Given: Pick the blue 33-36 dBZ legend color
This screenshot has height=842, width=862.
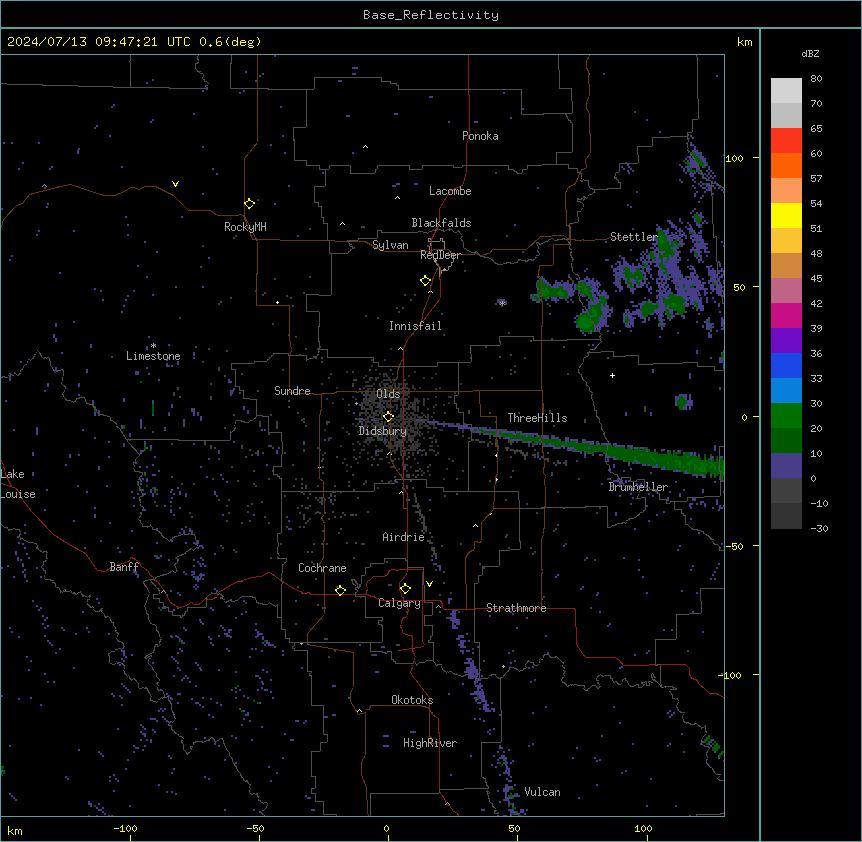Looking at the screenshot, I should coord(786,365).
